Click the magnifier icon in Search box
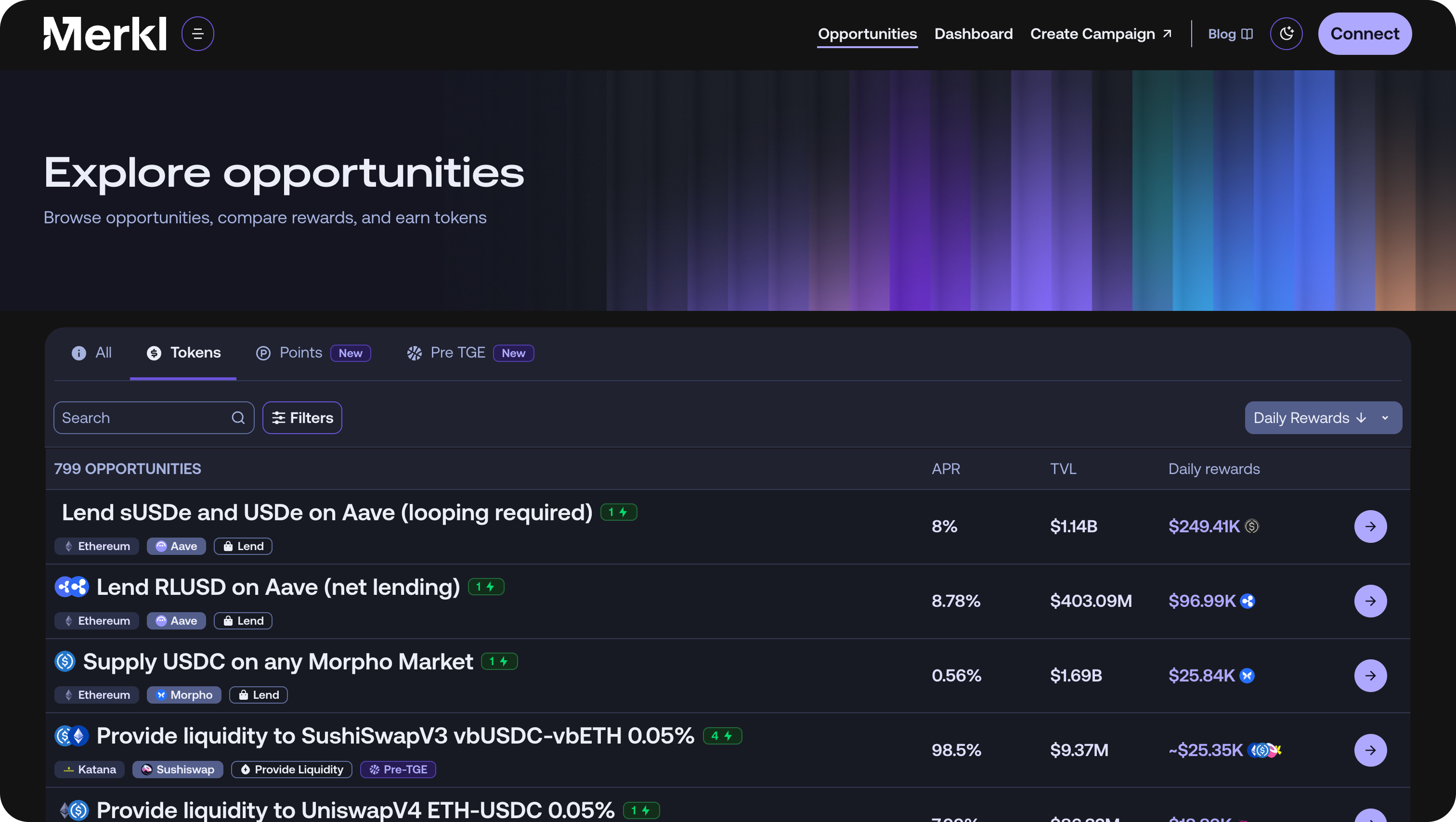Screen dimensions: 1456x822 pyautogui.click(x=238, y=417)
